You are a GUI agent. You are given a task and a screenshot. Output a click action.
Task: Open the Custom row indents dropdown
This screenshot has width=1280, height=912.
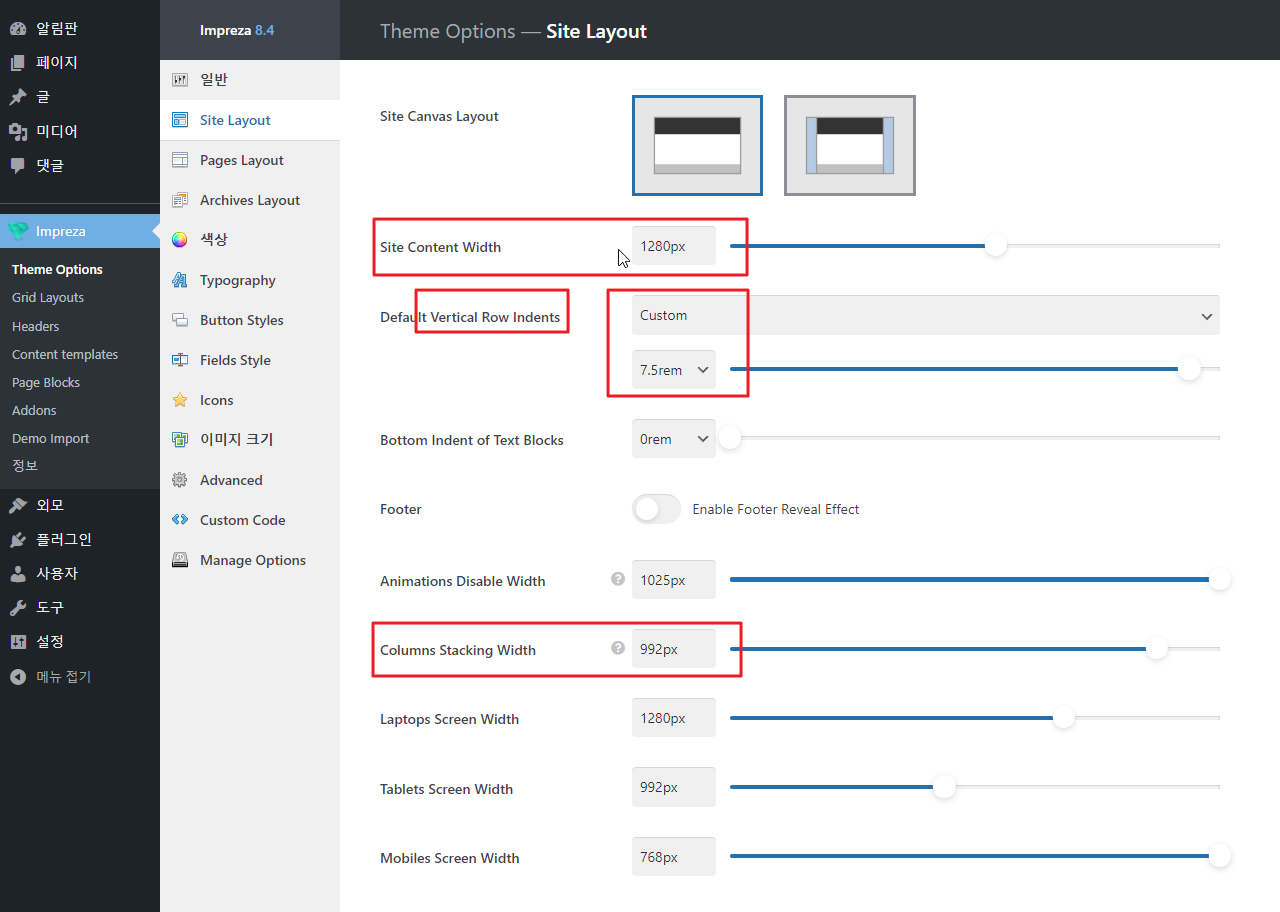926,315
